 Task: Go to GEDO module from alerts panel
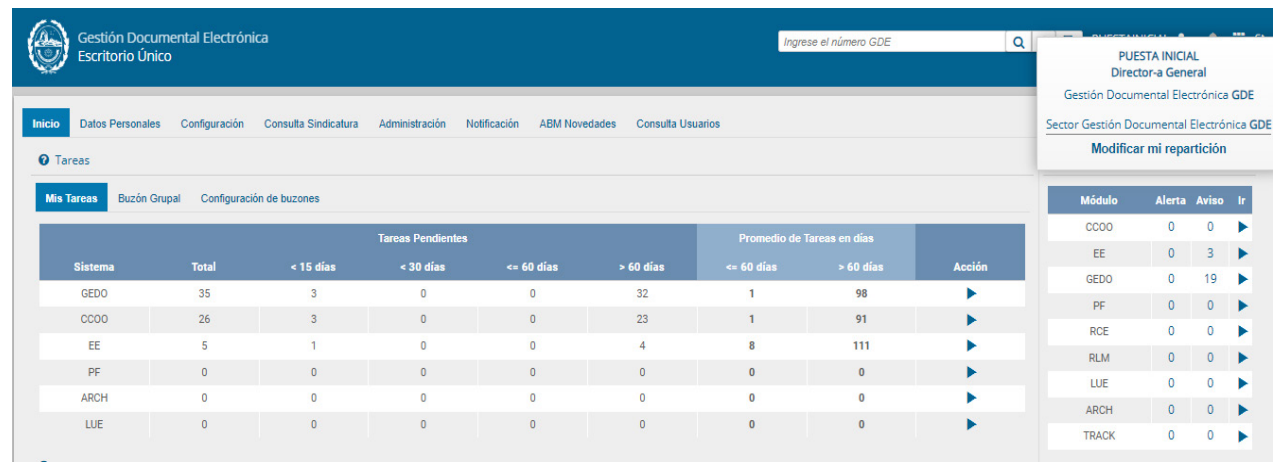tap(1242, 280)
